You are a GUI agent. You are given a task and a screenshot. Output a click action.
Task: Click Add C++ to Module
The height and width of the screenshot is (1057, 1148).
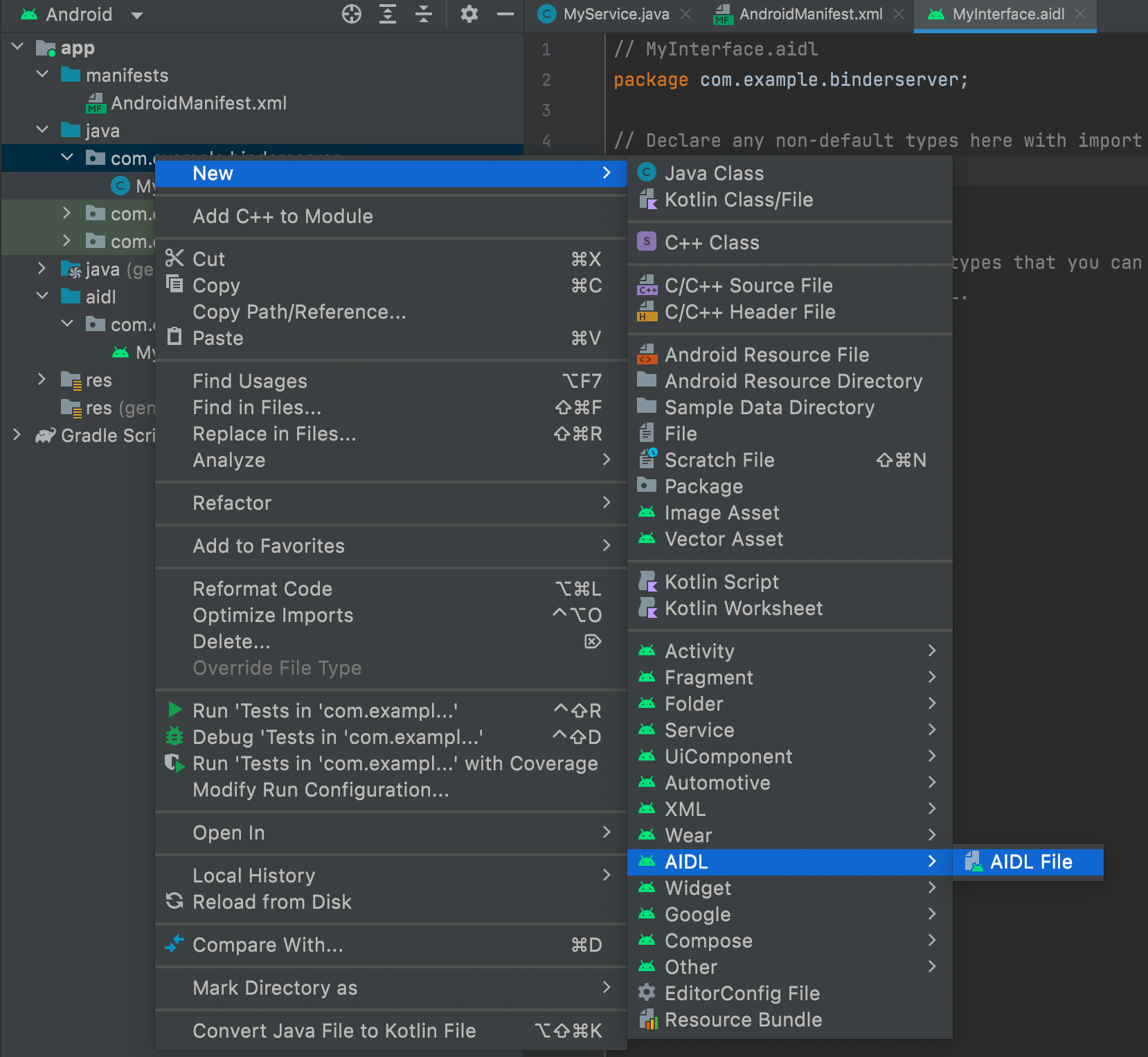[391, 216]
